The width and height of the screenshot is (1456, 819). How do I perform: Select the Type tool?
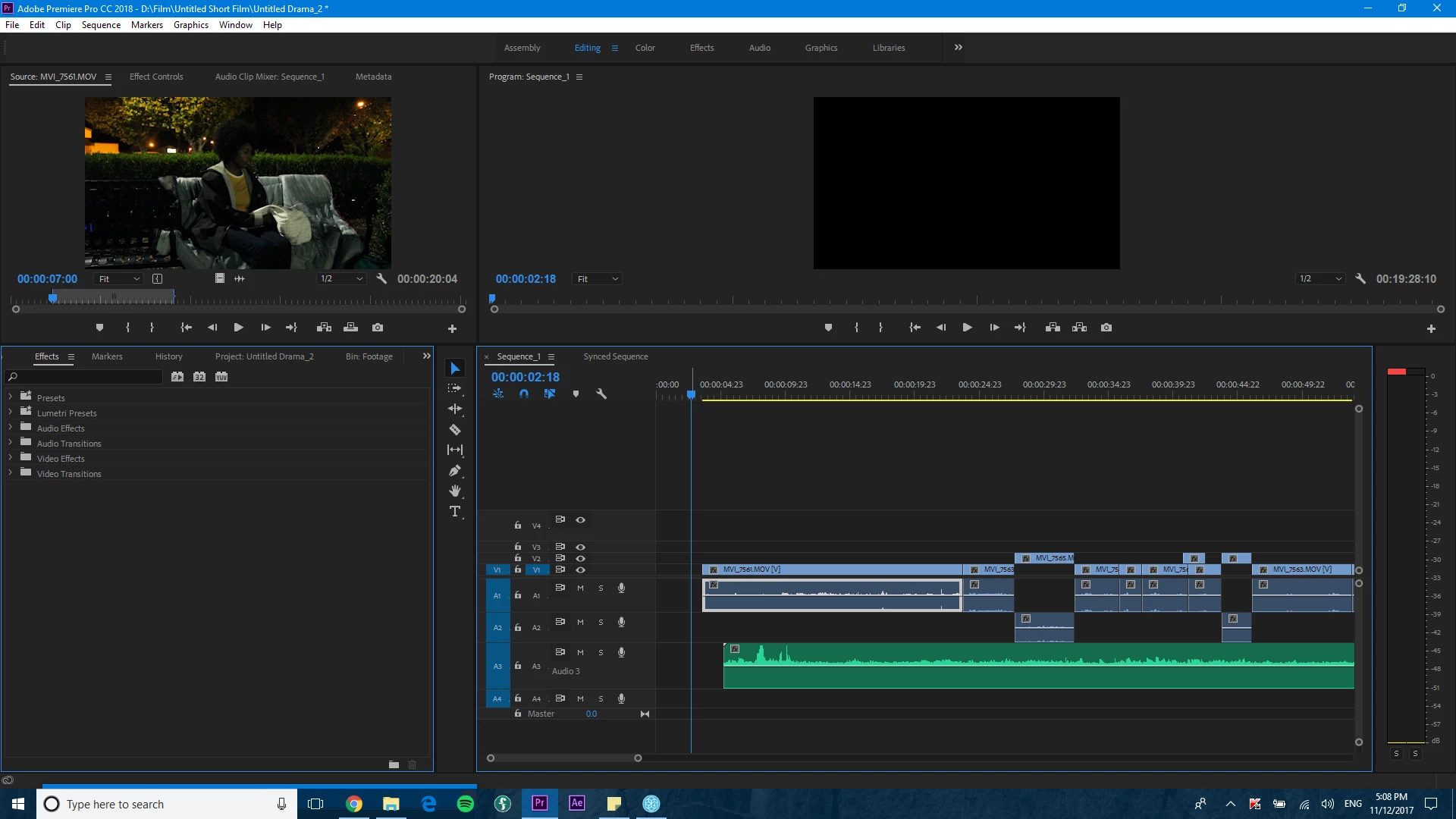455,511
